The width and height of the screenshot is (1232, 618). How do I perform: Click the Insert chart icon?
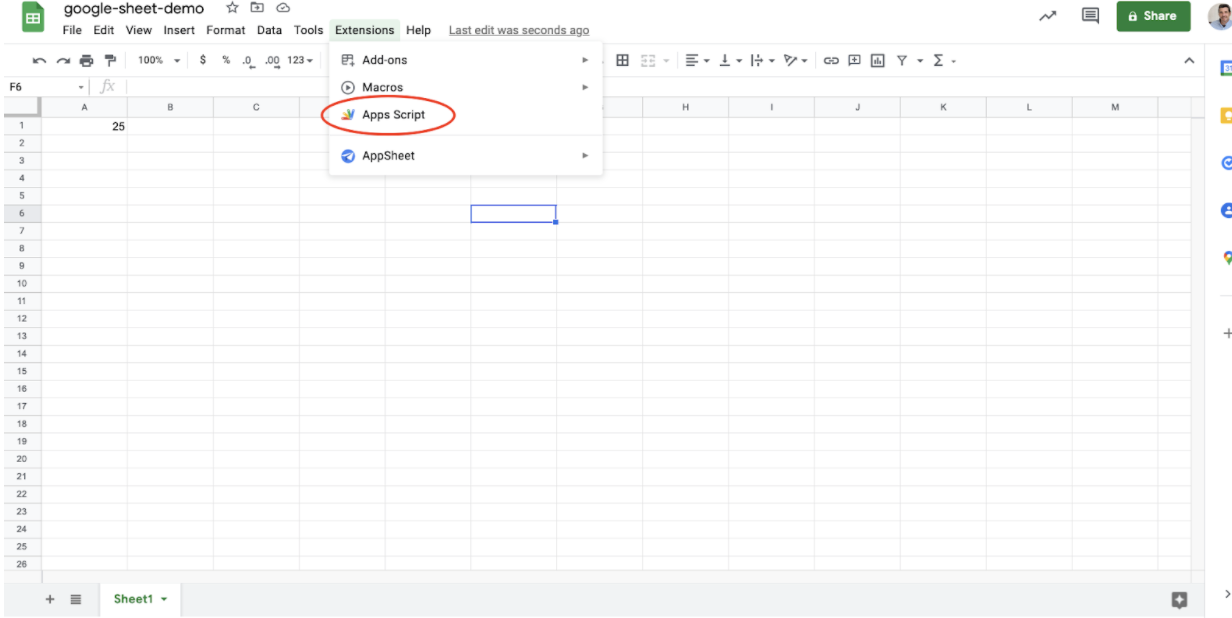point(878,60)
